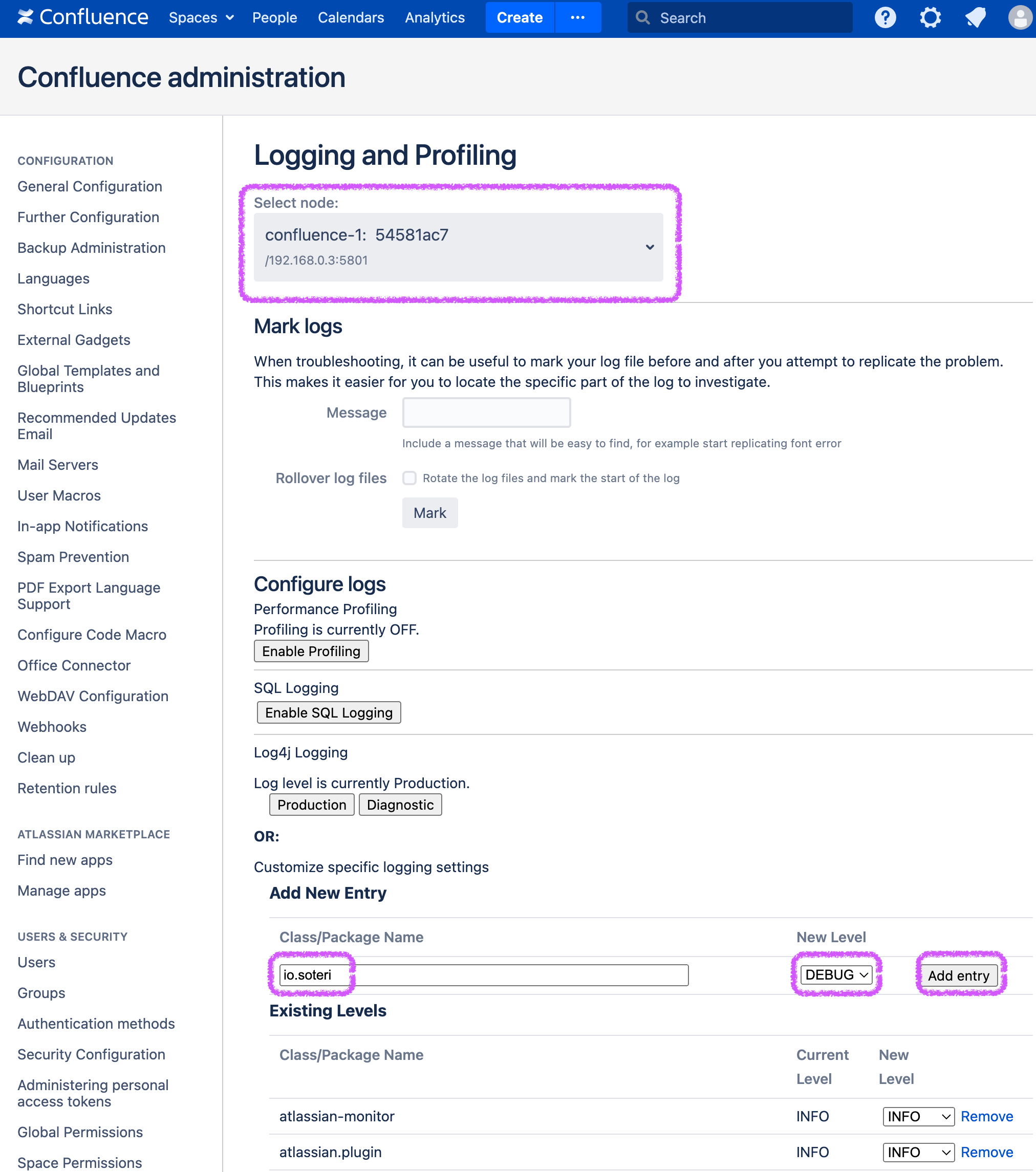This screenshot has height=1172, width=1036.
Task: Enable Profiling for performance logging
Action: (x=311, y=651)
